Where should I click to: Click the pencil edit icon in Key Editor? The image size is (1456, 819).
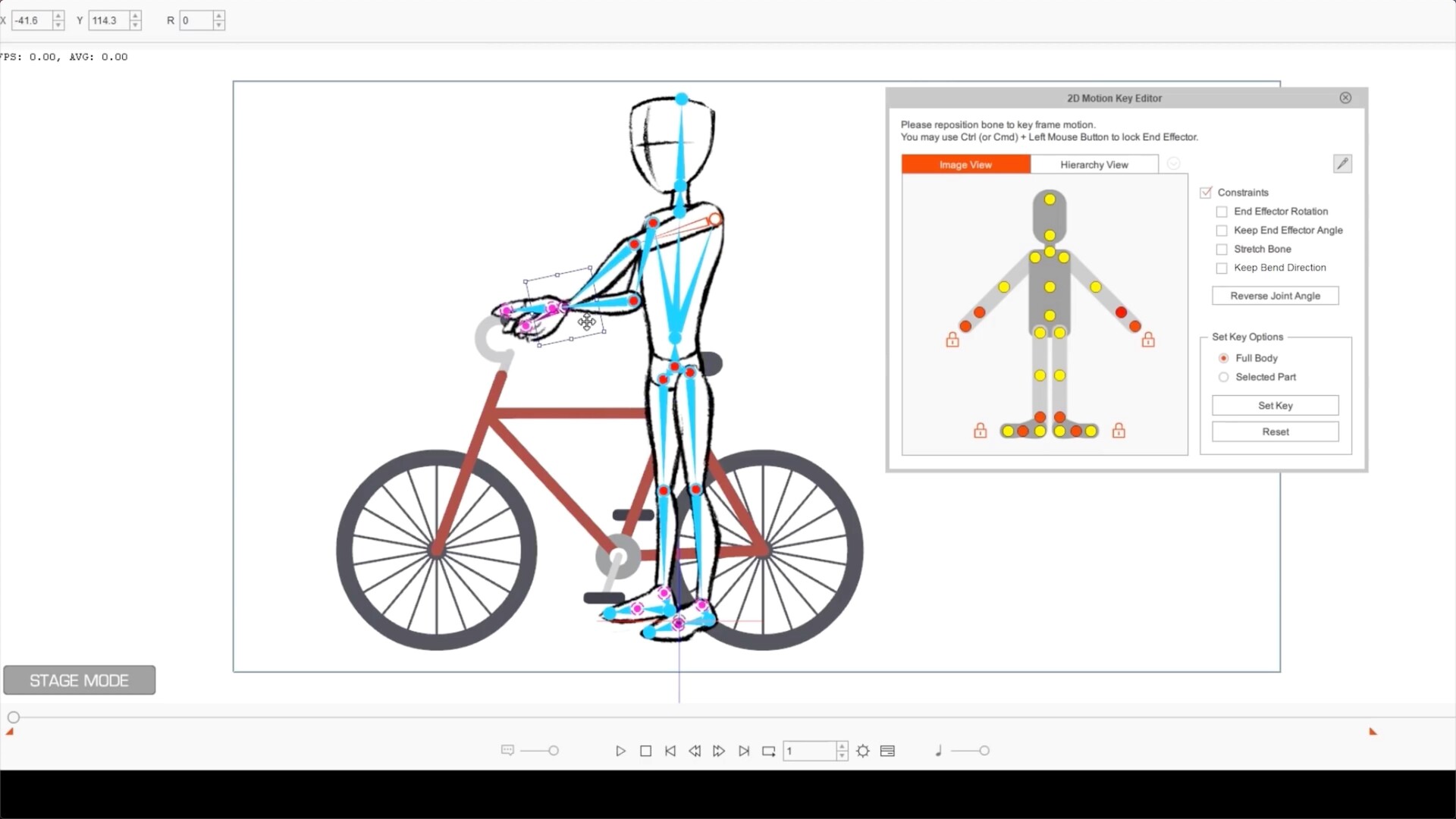[1342, 164]
